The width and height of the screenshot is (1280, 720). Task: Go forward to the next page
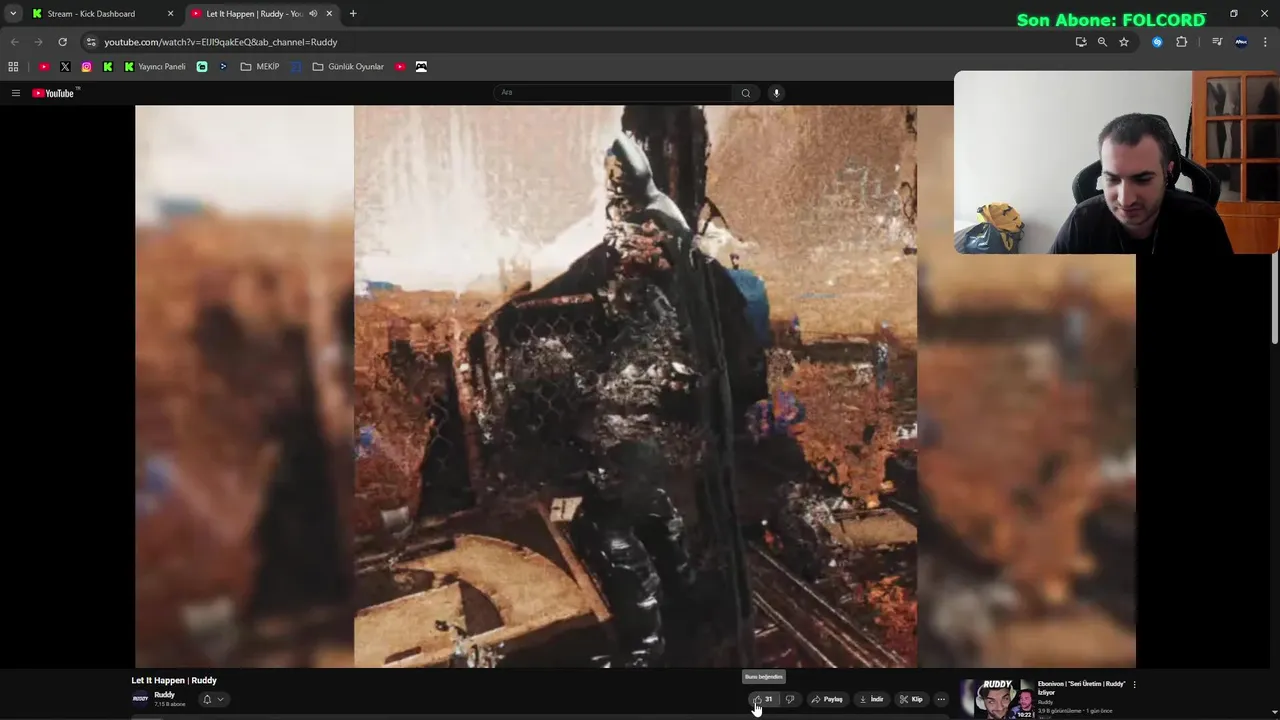point(38,42)
